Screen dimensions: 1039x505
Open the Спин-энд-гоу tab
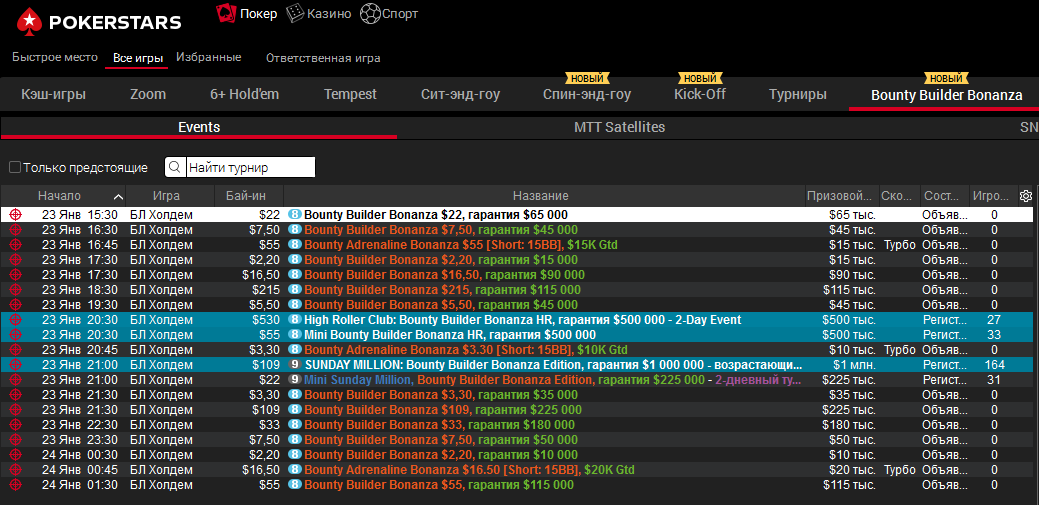pyautogui.click(x=586, y=95)
